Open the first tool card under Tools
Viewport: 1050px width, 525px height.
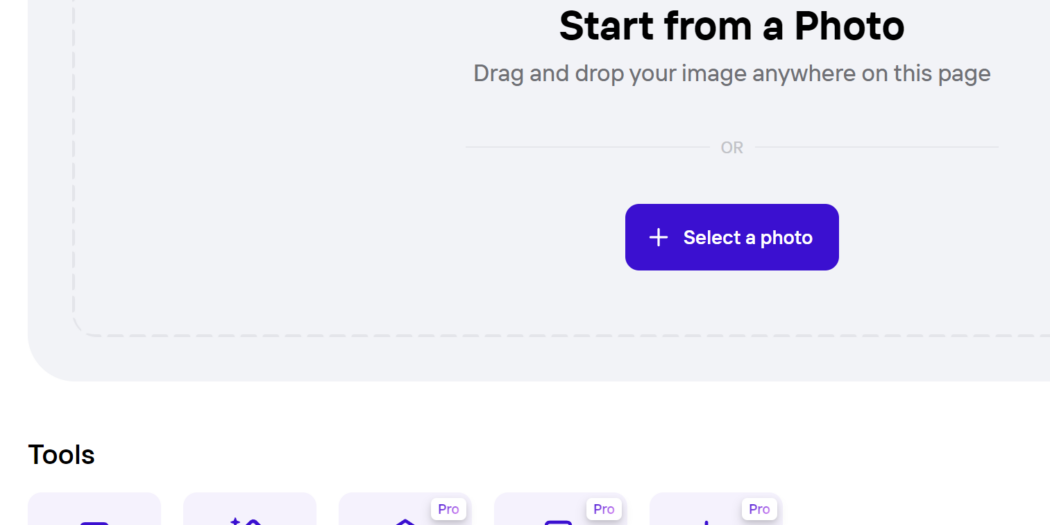click(94, 509)
